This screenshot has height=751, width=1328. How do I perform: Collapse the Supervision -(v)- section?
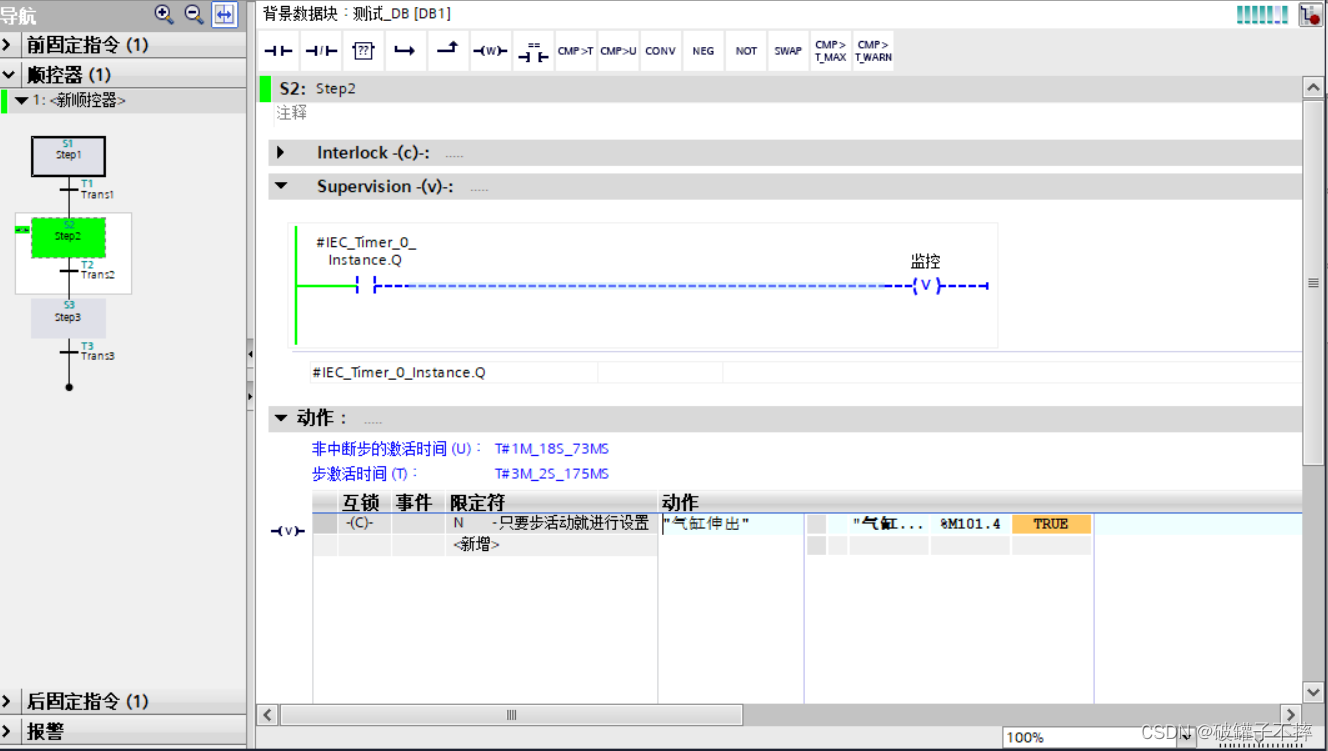(281, 186)
